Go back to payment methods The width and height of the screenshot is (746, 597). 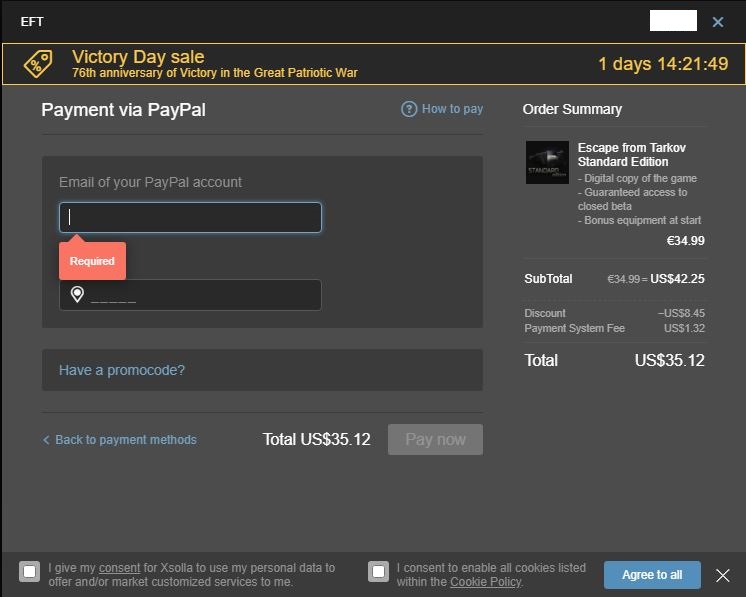[126, 440]
